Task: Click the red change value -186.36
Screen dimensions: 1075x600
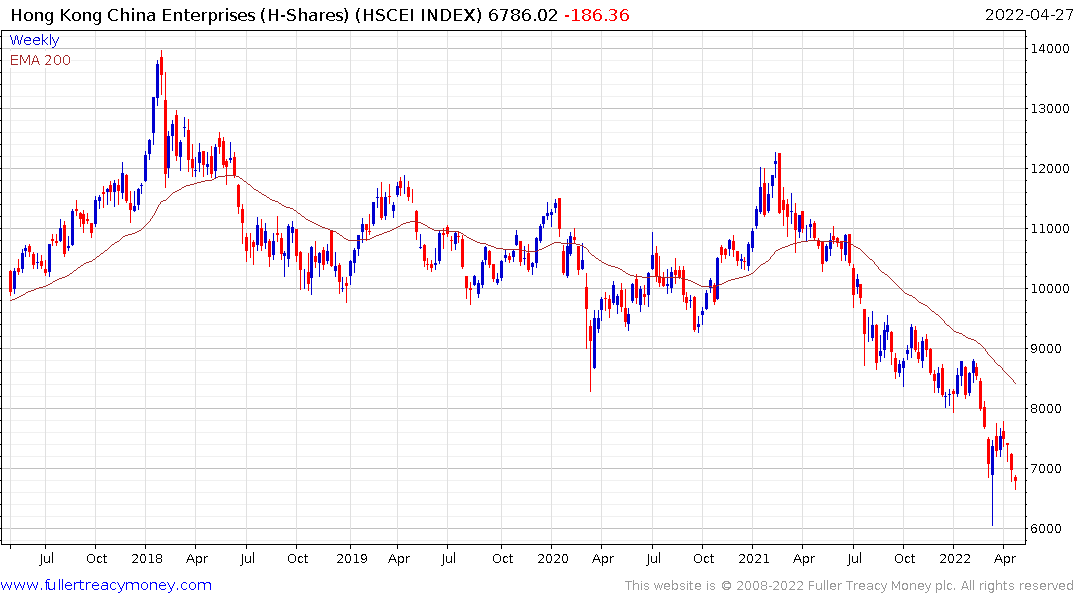Action: tap(596, 15)
